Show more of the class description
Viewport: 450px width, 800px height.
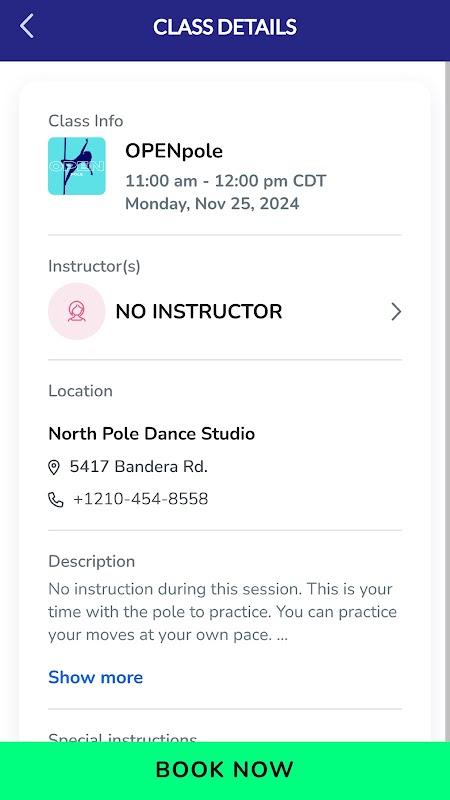pyautogui.click(x=95, y=677)
